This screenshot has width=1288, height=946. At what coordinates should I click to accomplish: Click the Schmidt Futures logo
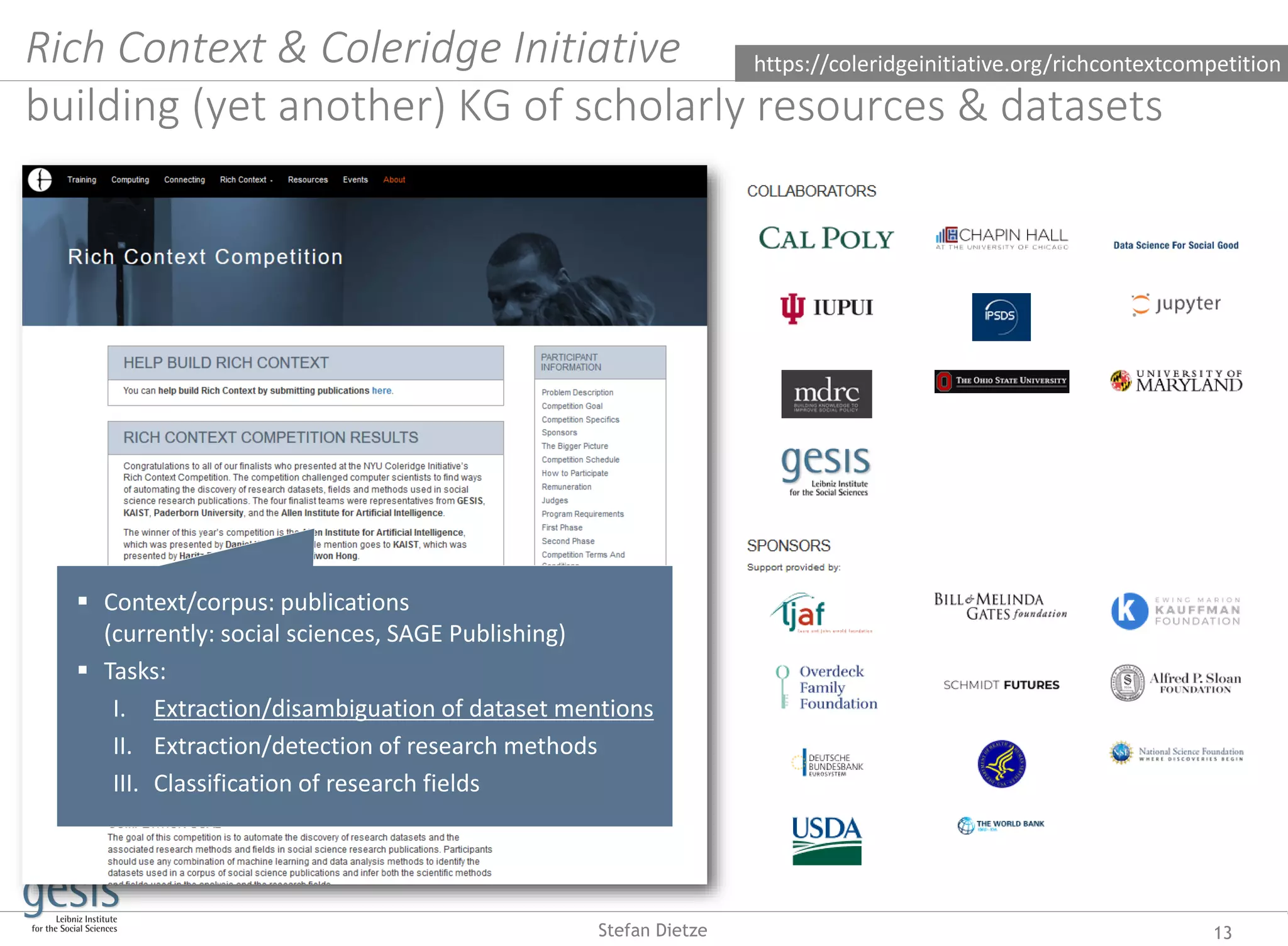1001,685
